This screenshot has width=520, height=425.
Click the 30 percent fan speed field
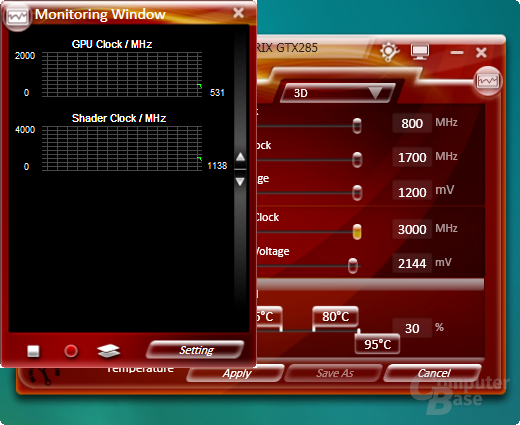click(412, 328)
